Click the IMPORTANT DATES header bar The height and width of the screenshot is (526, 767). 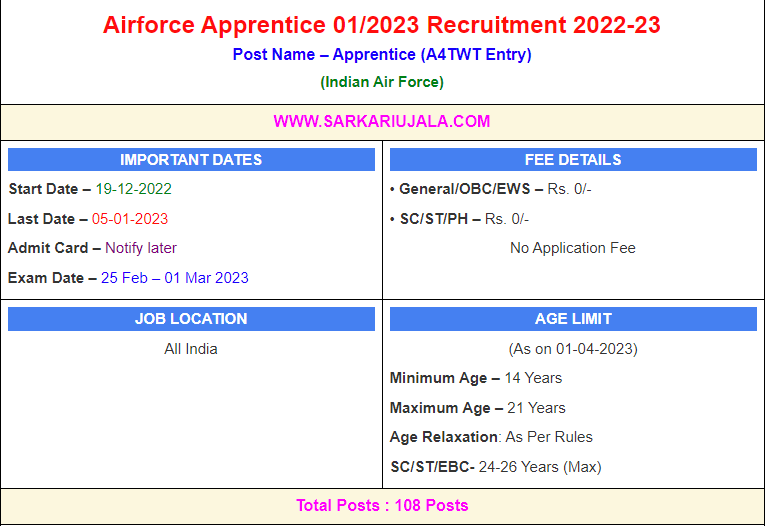191,160
